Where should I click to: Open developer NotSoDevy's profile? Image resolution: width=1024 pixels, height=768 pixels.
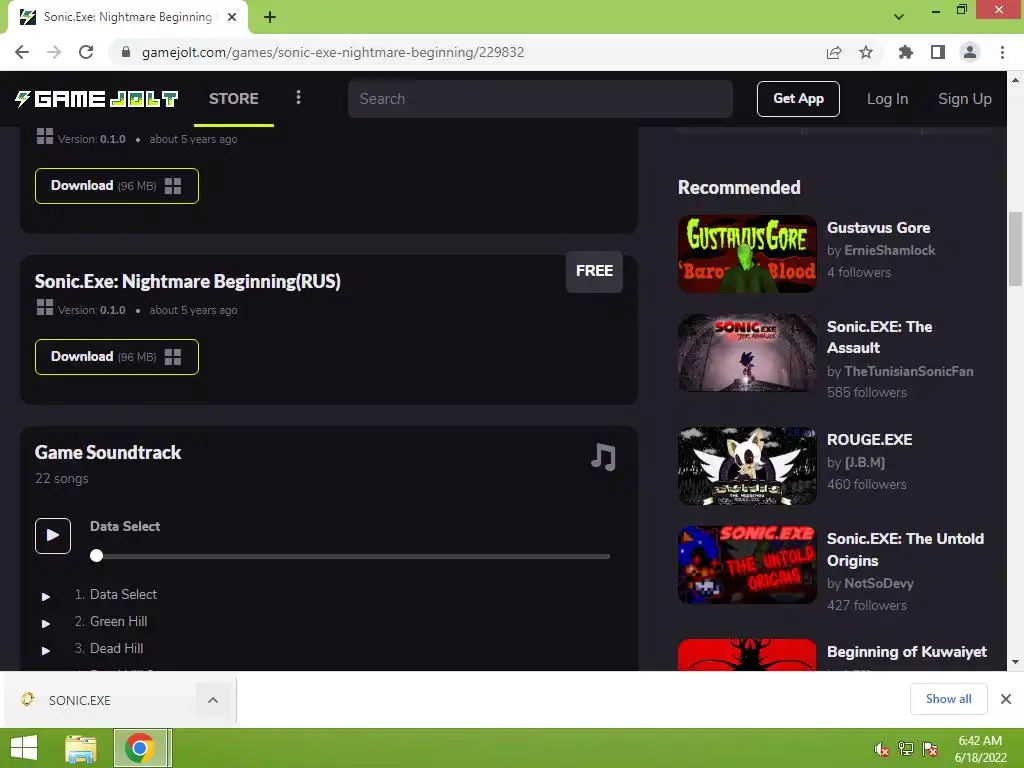pos(878,583)
